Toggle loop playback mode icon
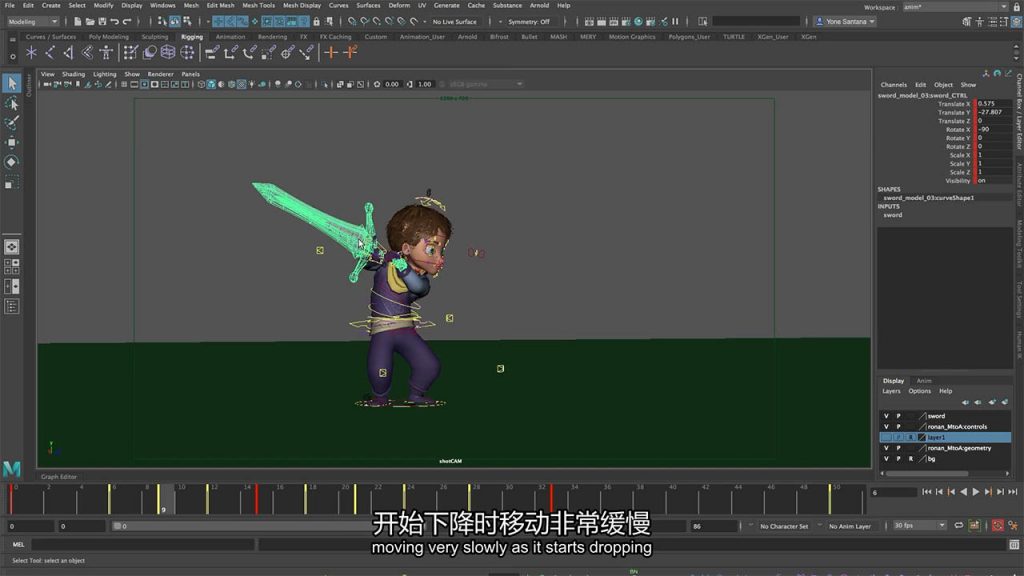The height and width of the screenshot is (576, 1024). coord(959,525)
